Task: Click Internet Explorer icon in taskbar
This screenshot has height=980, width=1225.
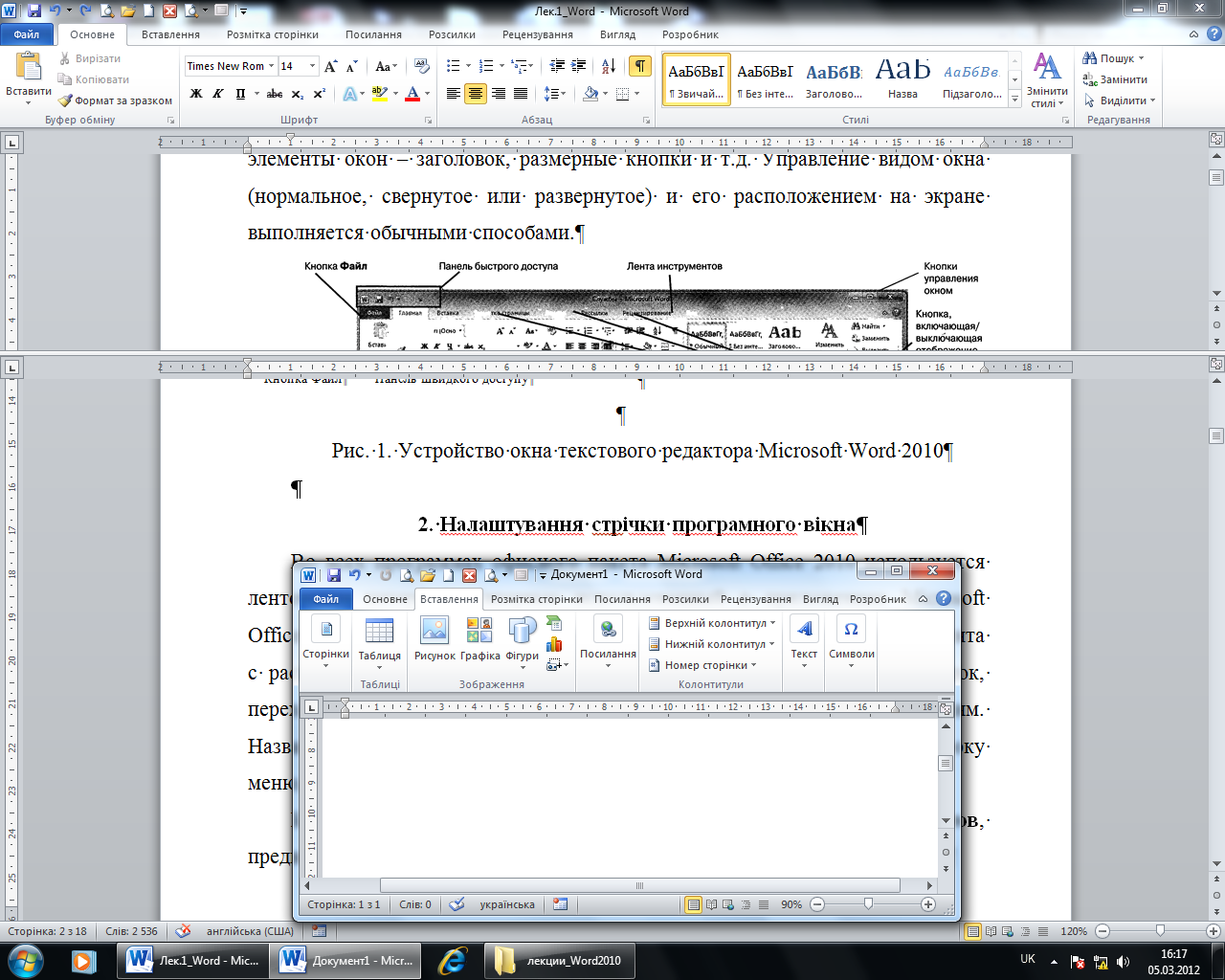Action: [452, 960]
